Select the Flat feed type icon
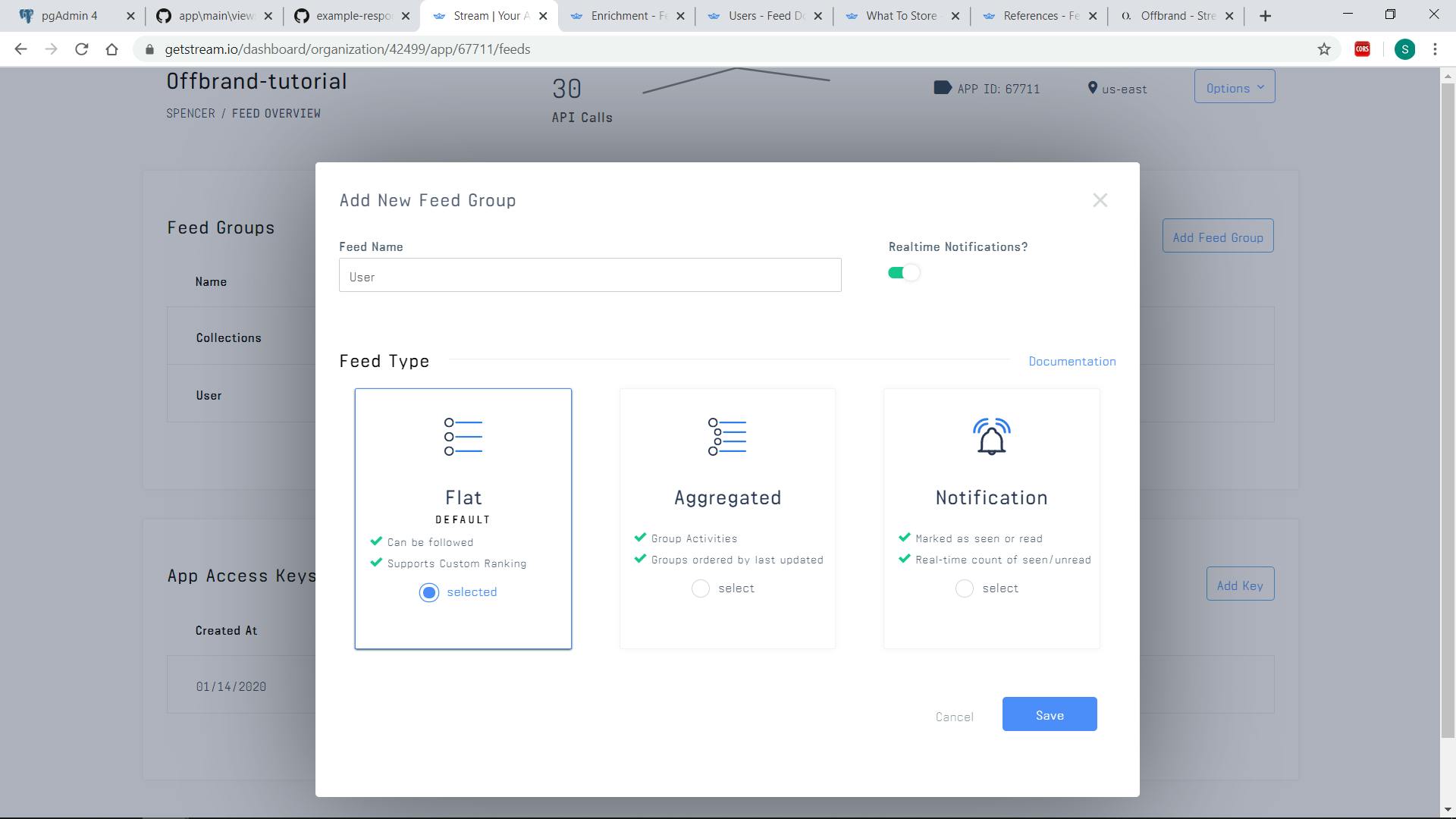The image size is (1456, 819). pos(463,435)
